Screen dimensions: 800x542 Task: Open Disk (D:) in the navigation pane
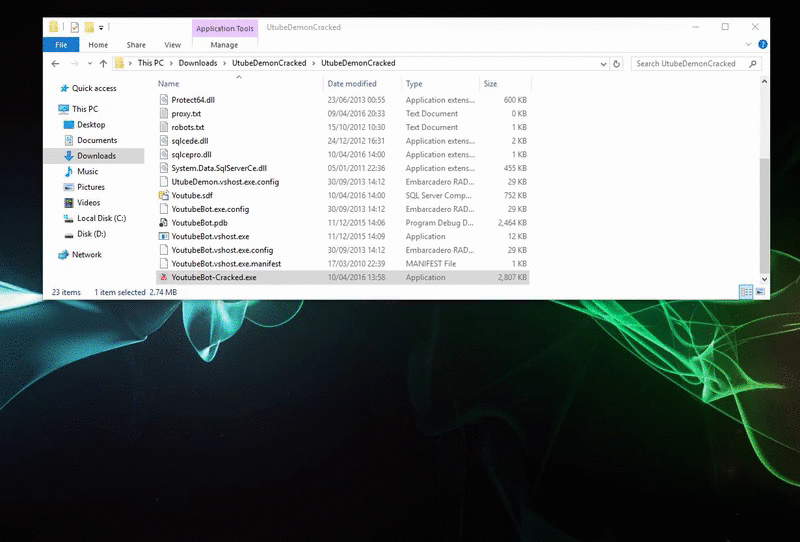click(91, 234)
